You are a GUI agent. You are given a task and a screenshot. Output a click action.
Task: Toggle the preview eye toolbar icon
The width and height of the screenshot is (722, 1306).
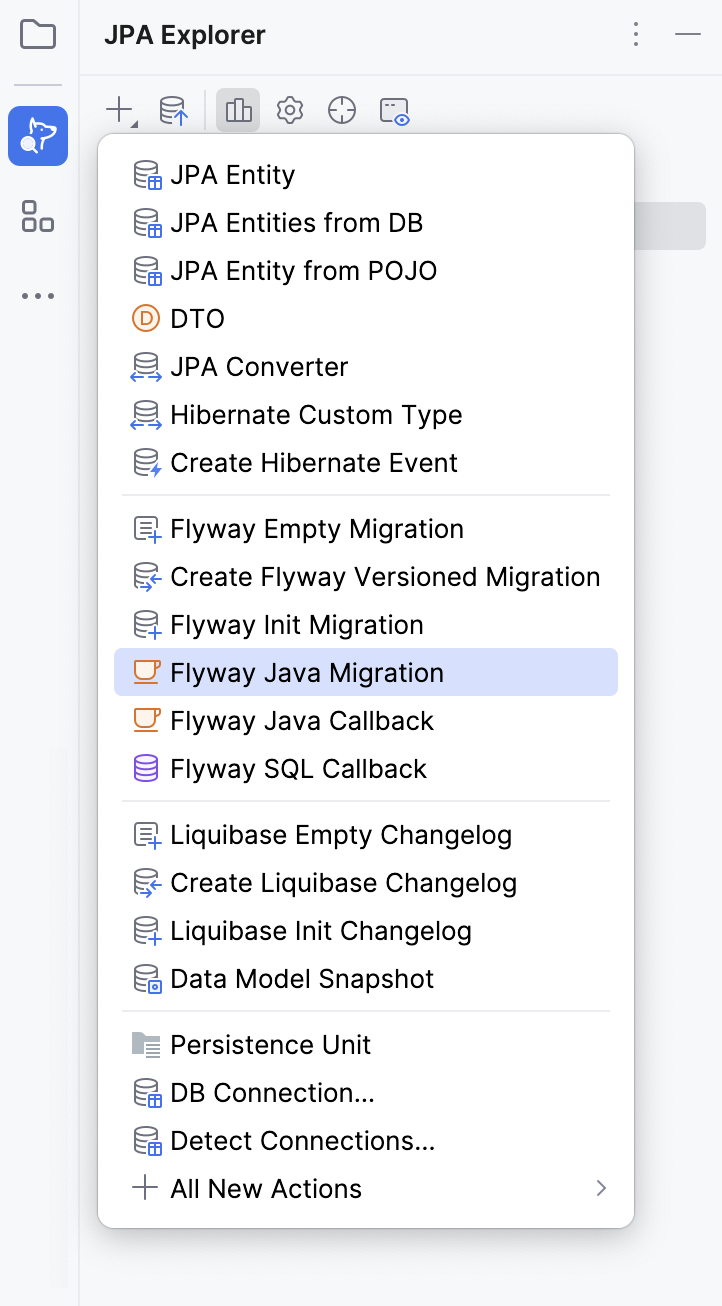(393, 110)
